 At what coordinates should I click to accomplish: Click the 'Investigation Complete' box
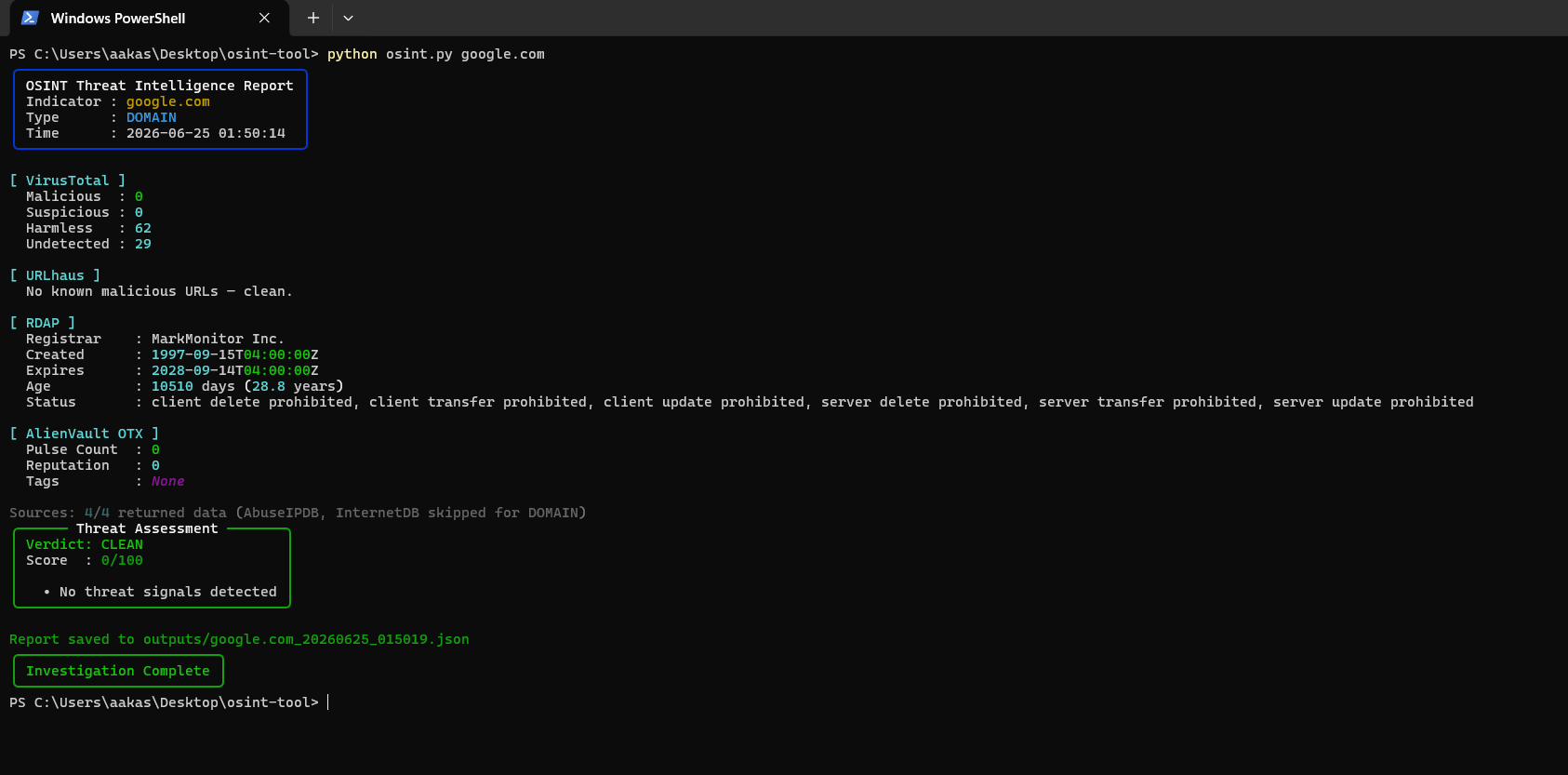click(x=118, y=671)
